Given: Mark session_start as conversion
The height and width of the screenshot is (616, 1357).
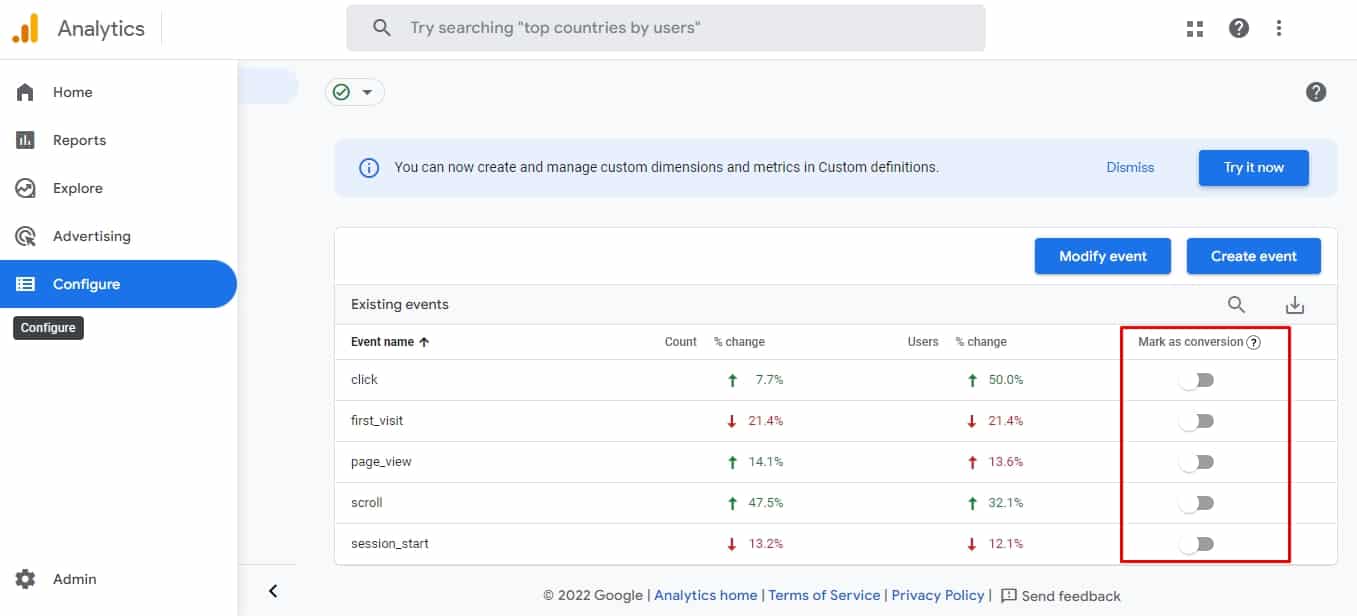Looking at the screenshot, I should (x=1196, y=544).
